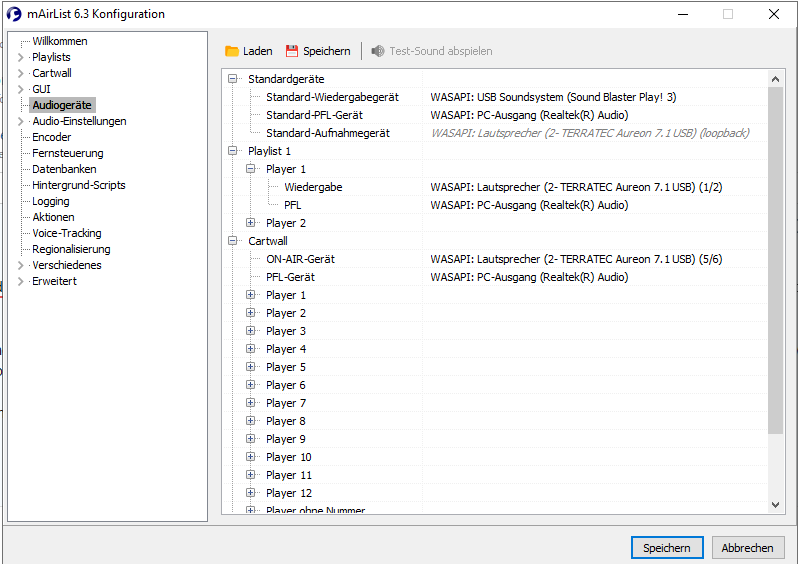The height and width of the screenshot is (564, 798).
Task: Collapse the Cartwall device group
Action: 233,241
